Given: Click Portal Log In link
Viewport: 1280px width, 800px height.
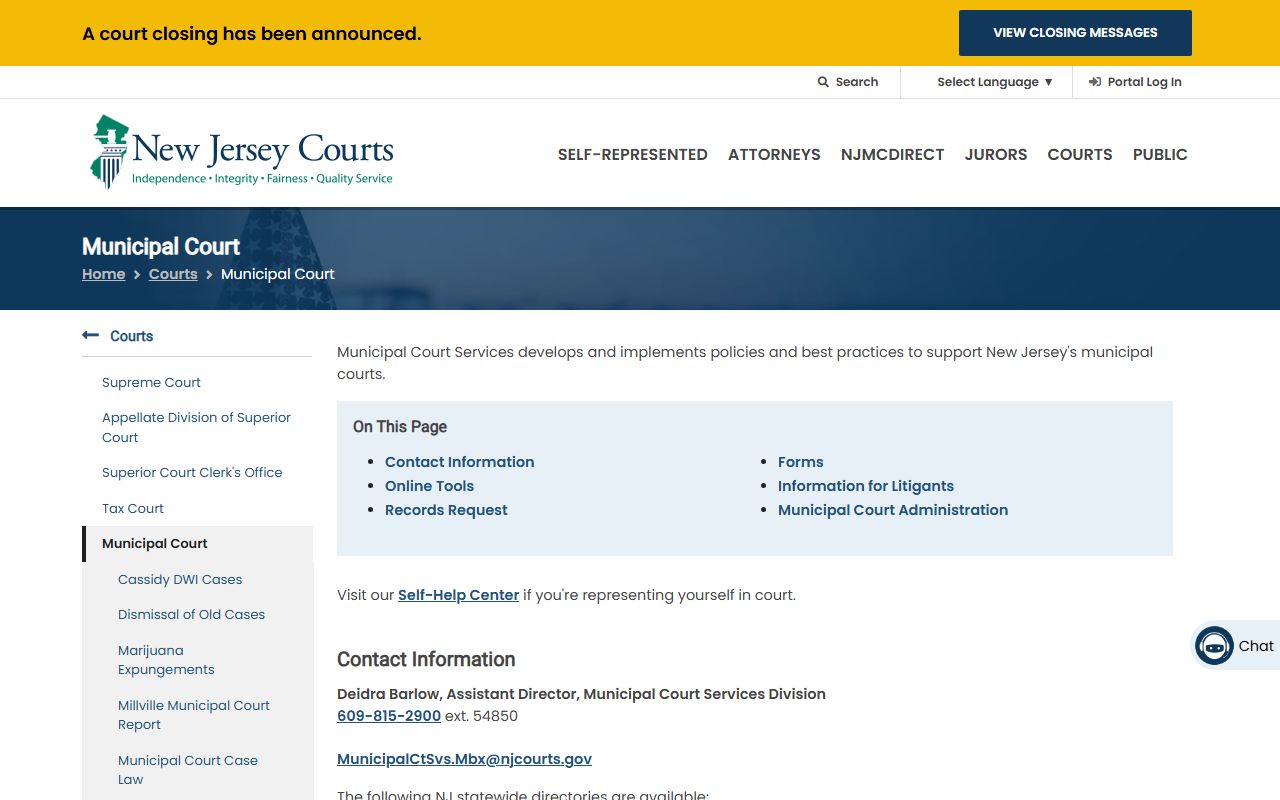Looking at the screenshot, I should tap(1135, 82).
